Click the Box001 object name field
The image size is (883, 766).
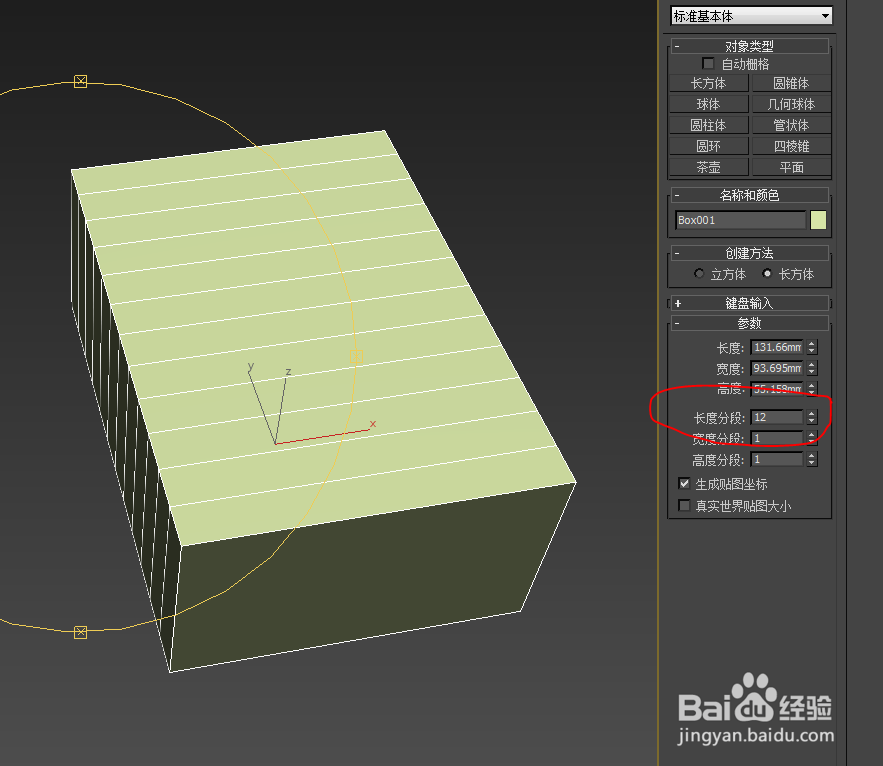pyautogui.click(x=740, y=220)
